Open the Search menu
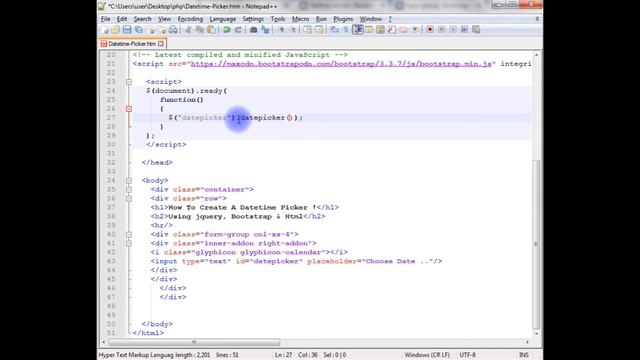The height and width of the screenshot is (360, 640). (142, 19)
